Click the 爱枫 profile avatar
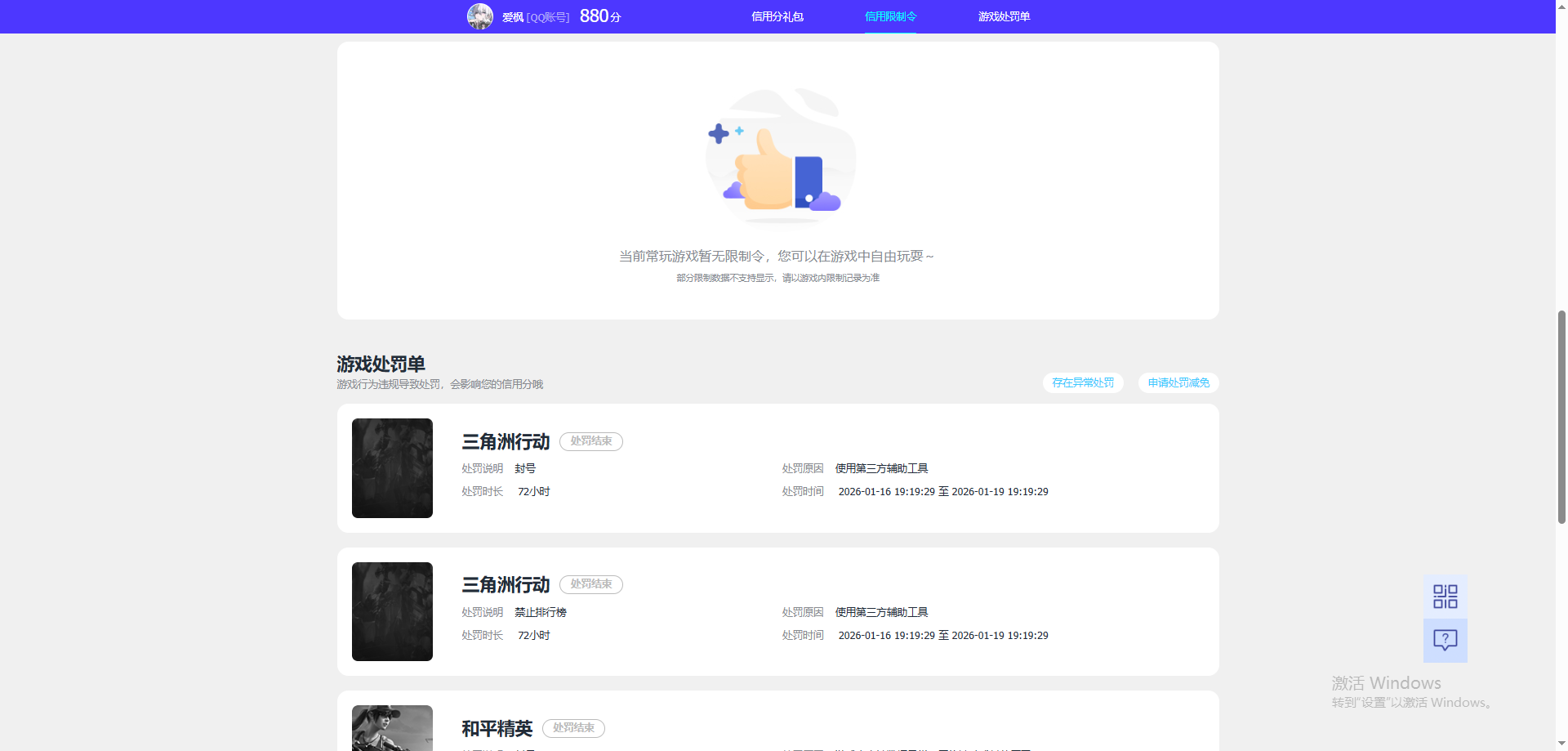 [x=481, y=16]
